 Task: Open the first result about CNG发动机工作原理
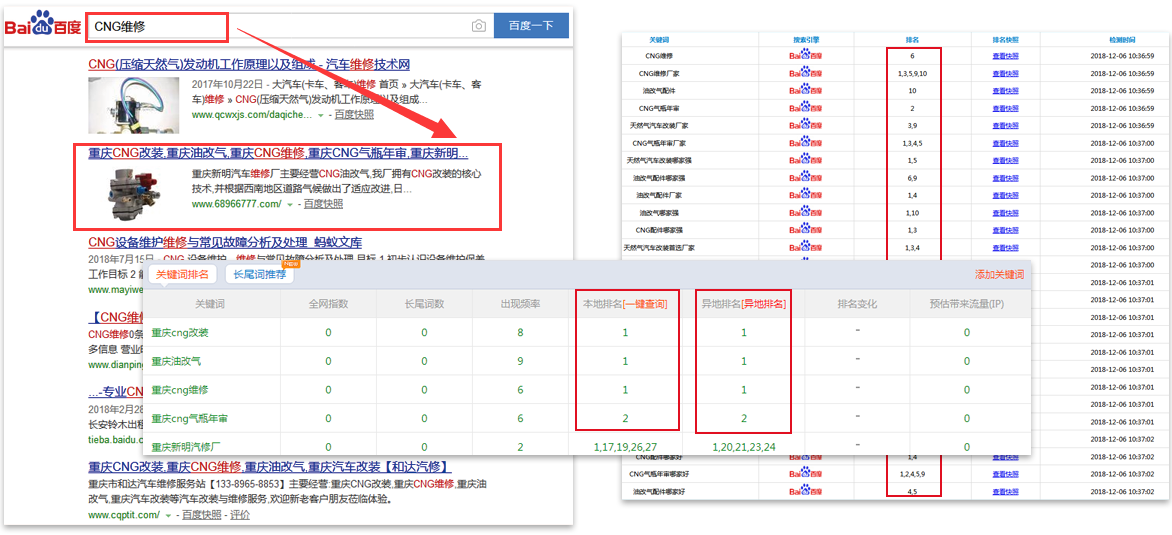click(x=249, y=64)
